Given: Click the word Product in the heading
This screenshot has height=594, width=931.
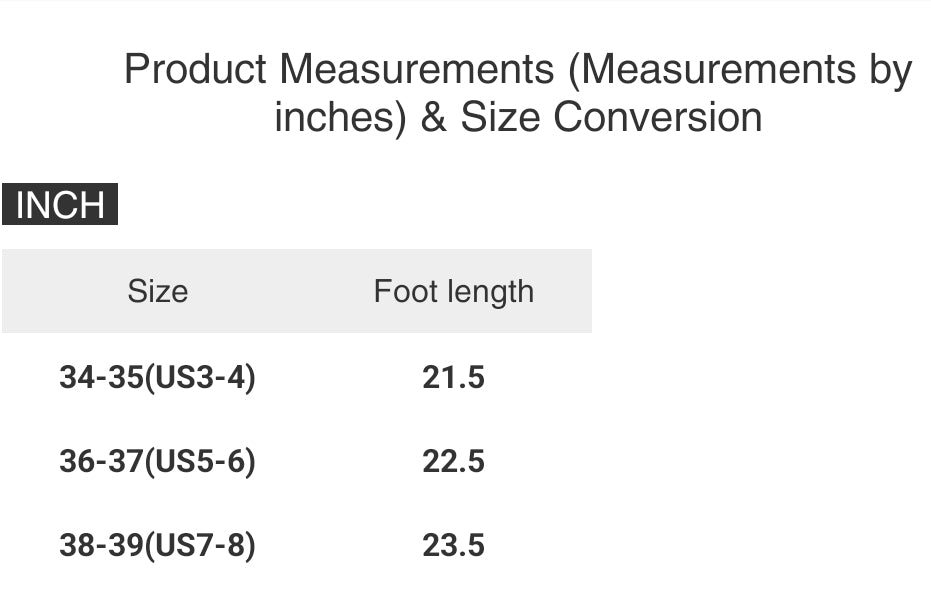Looking at the screenshot, I should coord(195,70).
